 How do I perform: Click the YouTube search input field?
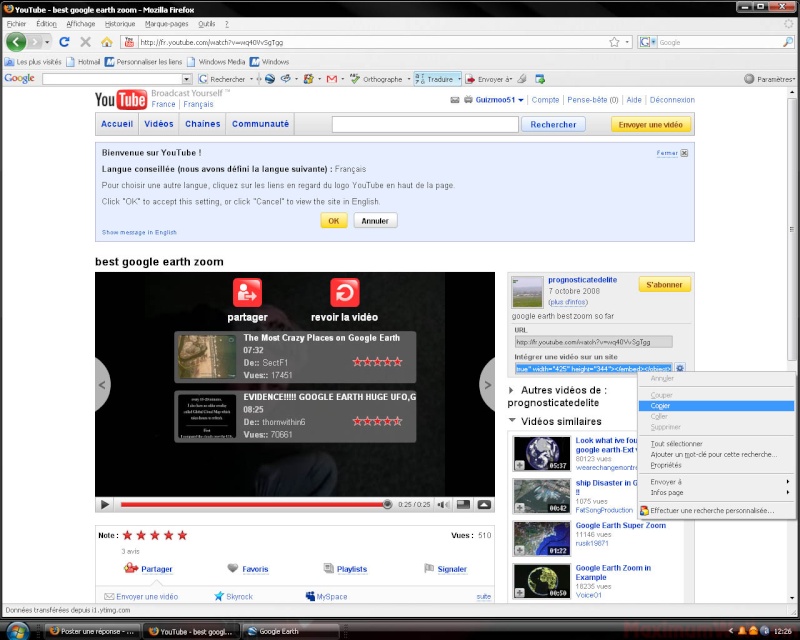click(425, 125)
